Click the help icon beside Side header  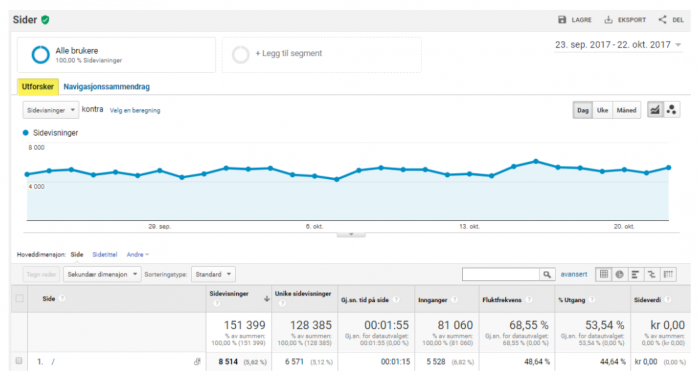click(62, 298)
